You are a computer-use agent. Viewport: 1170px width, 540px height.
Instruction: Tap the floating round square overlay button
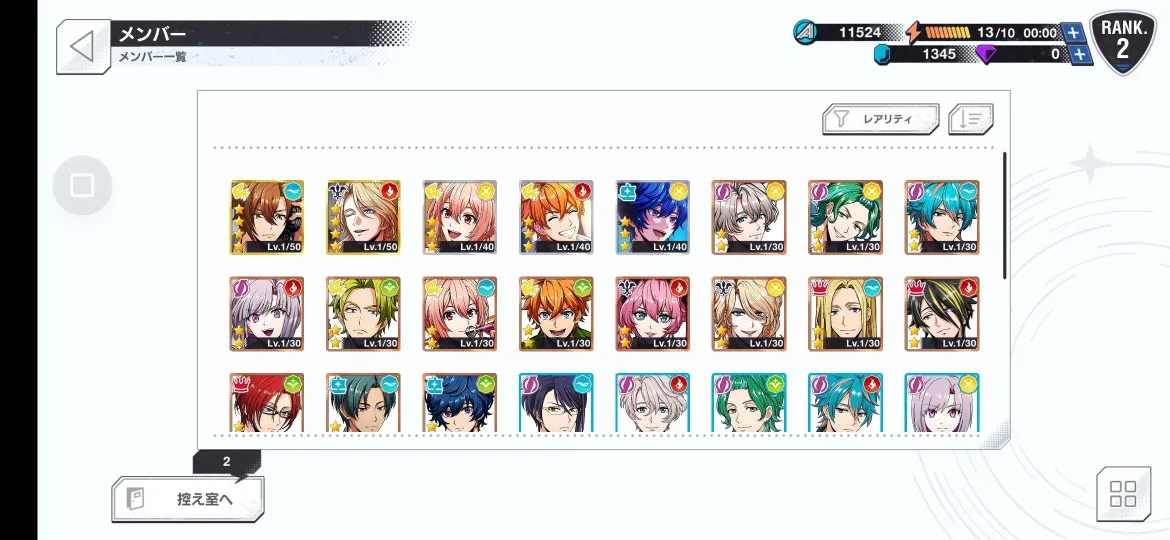point(82,185)
